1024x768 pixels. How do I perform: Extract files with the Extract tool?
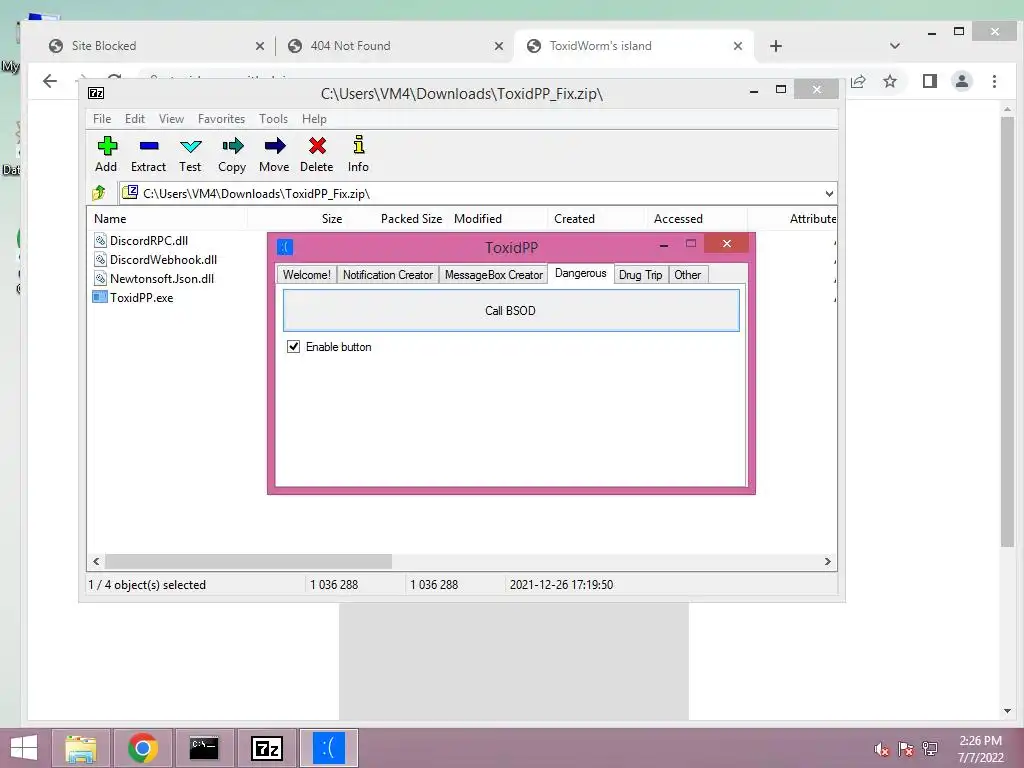148,154
